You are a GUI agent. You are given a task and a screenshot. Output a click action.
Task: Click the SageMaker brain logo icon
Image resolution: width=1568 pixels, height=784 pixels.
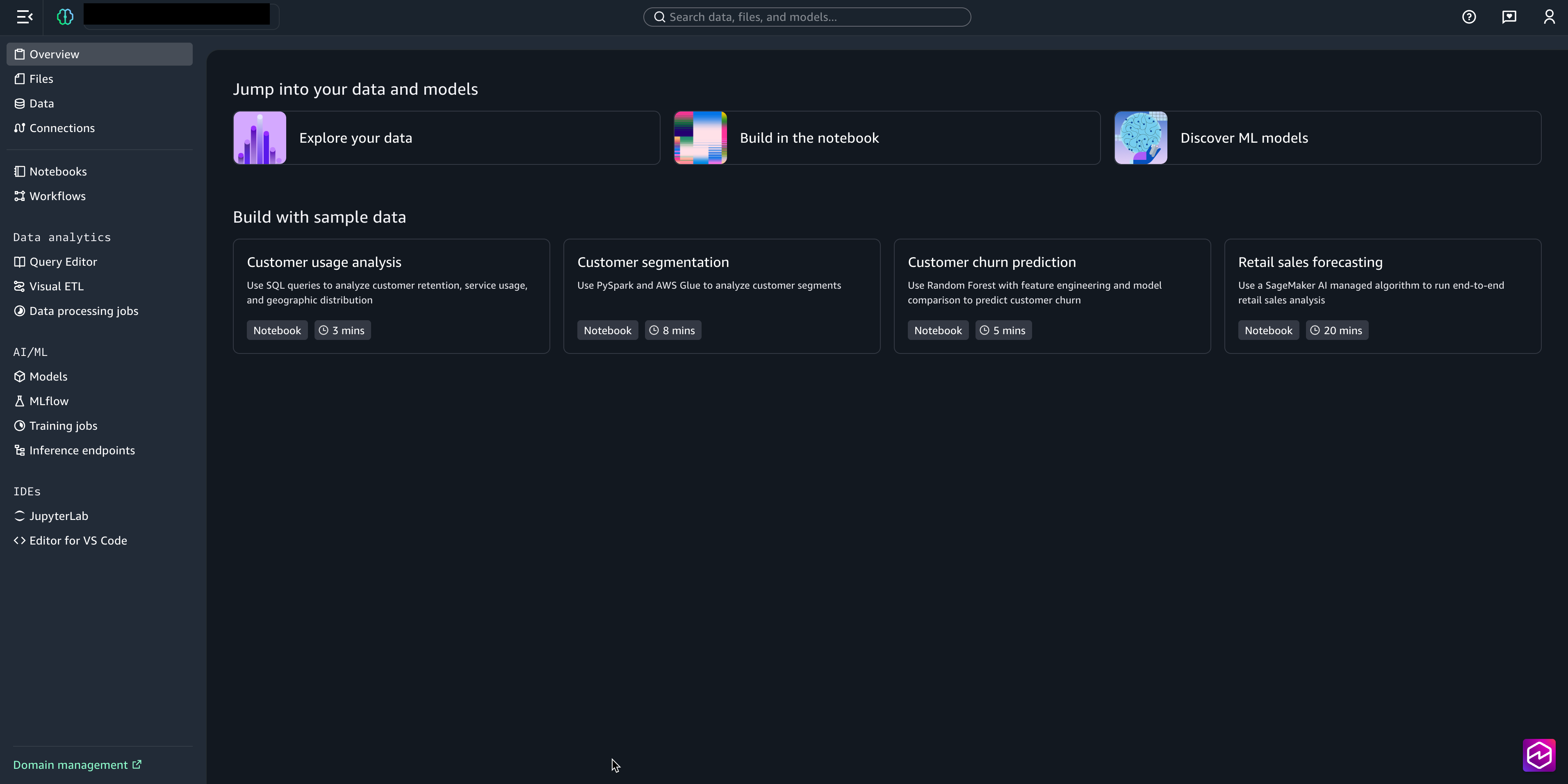tap(65, 17)
